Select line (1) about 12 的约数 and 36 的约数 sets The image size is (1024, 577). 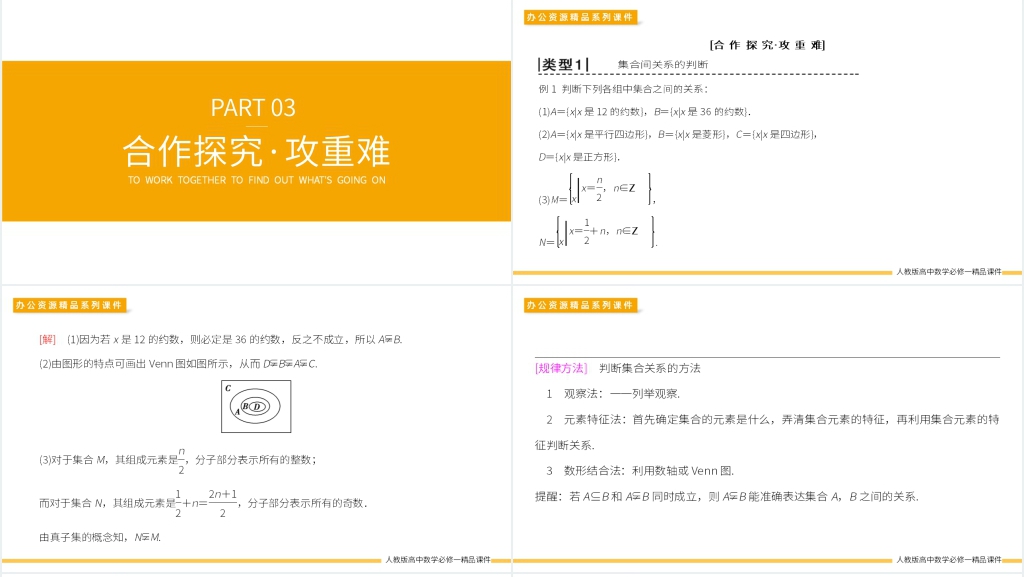645,112
